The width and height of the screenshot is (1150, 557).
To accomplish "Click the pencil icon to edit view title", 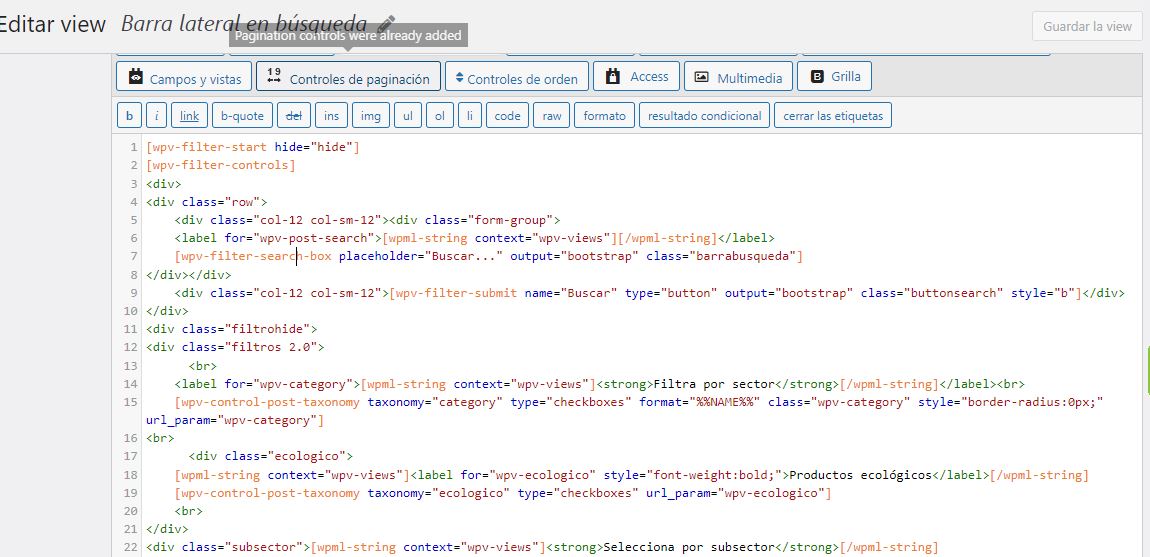I will pyautogui.click(x=386, y=22).
